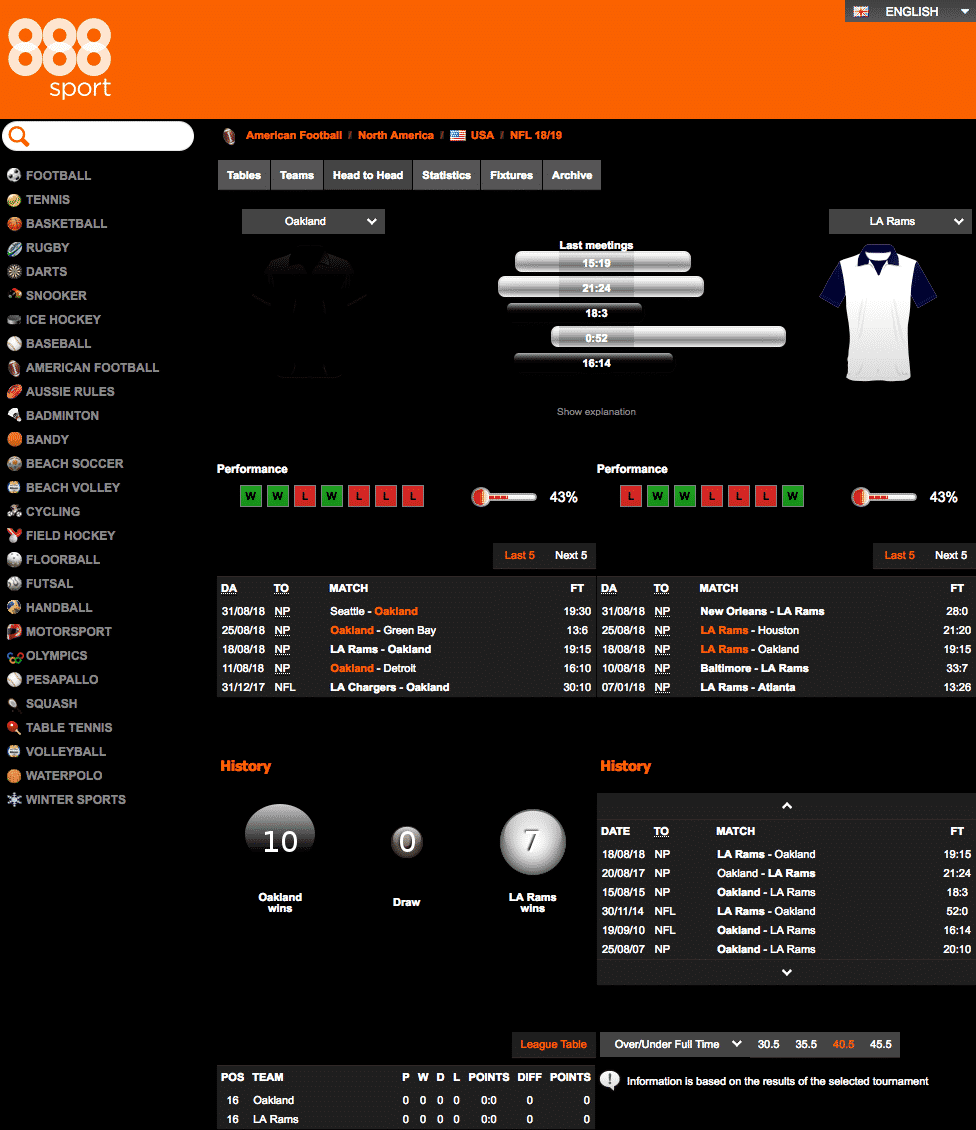Click LA Rams link in Houston match row
The image size is (976, 1130).
pos(724,631)
